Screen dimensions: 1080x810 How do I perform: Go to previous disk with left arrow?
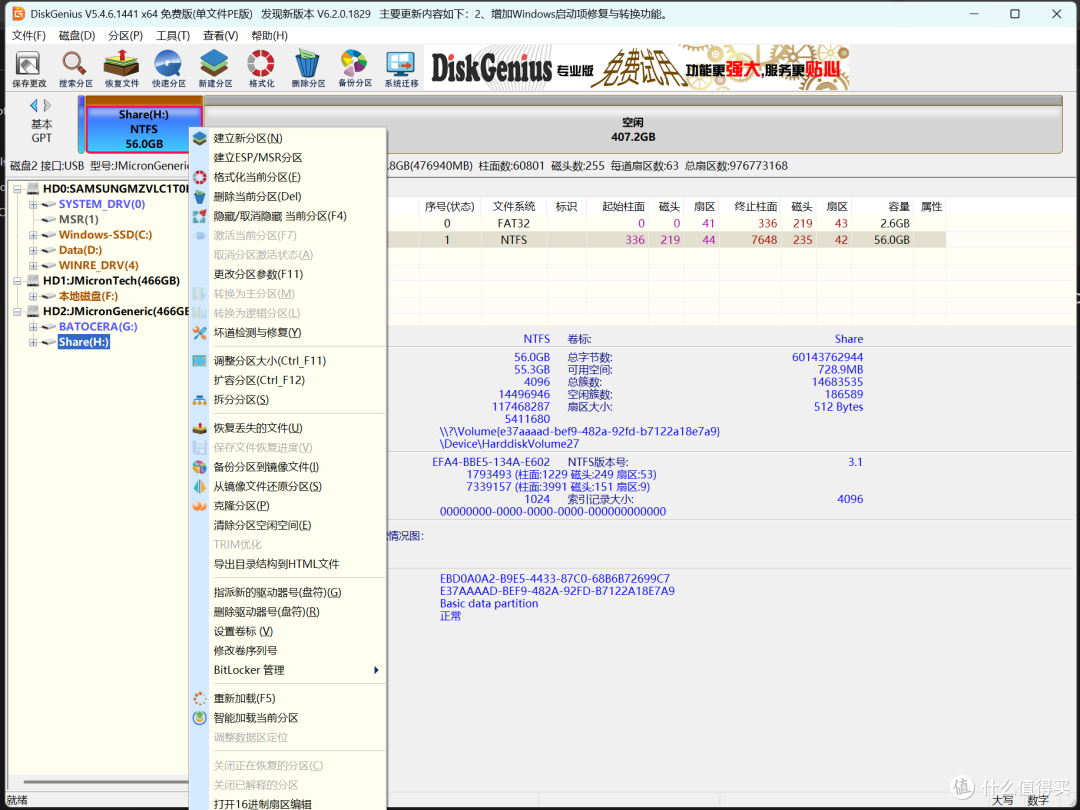click(33, 105)
